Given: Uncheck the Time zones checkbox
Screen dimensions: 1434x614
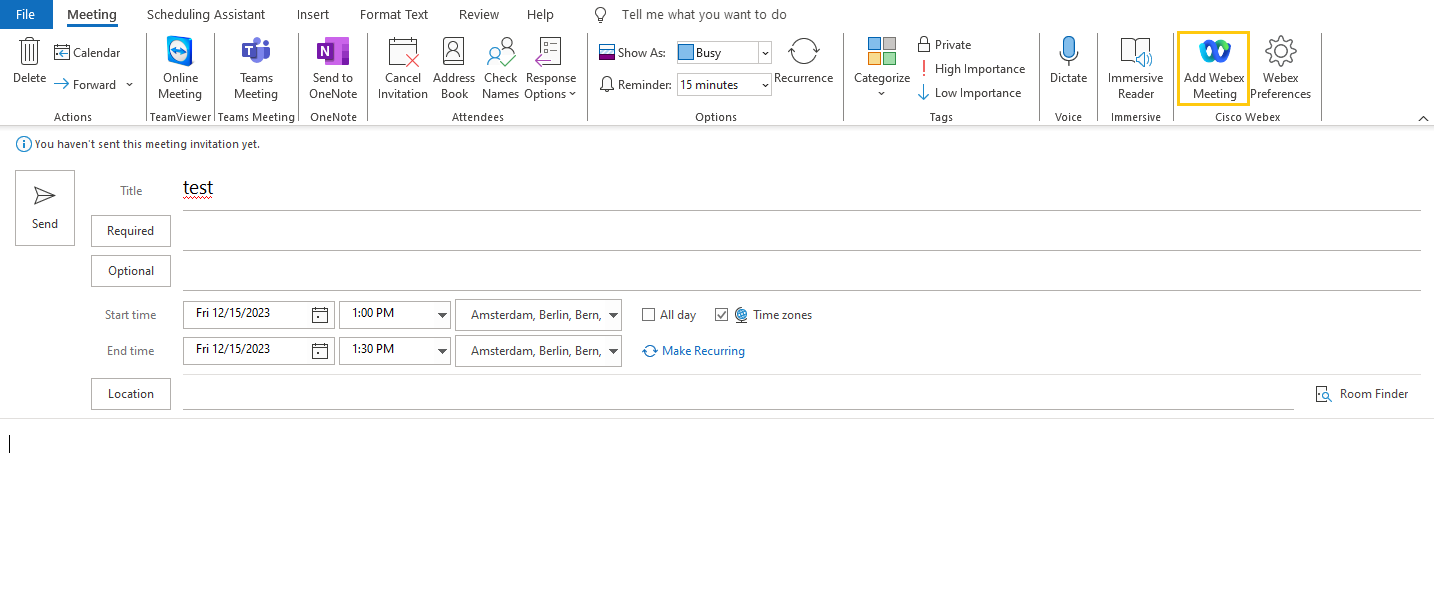Looking at the screenshot, I should 722,315.
